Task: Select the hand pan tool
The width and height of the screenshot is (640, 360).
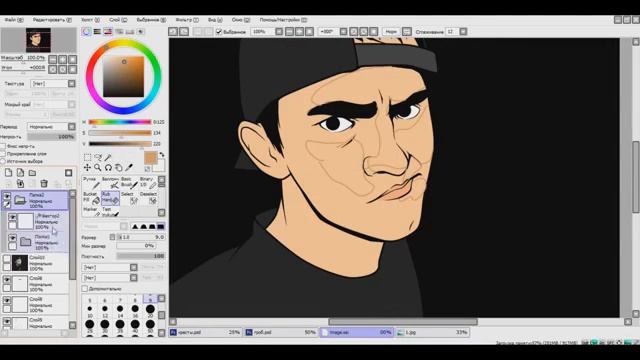Action: [118, 167]
